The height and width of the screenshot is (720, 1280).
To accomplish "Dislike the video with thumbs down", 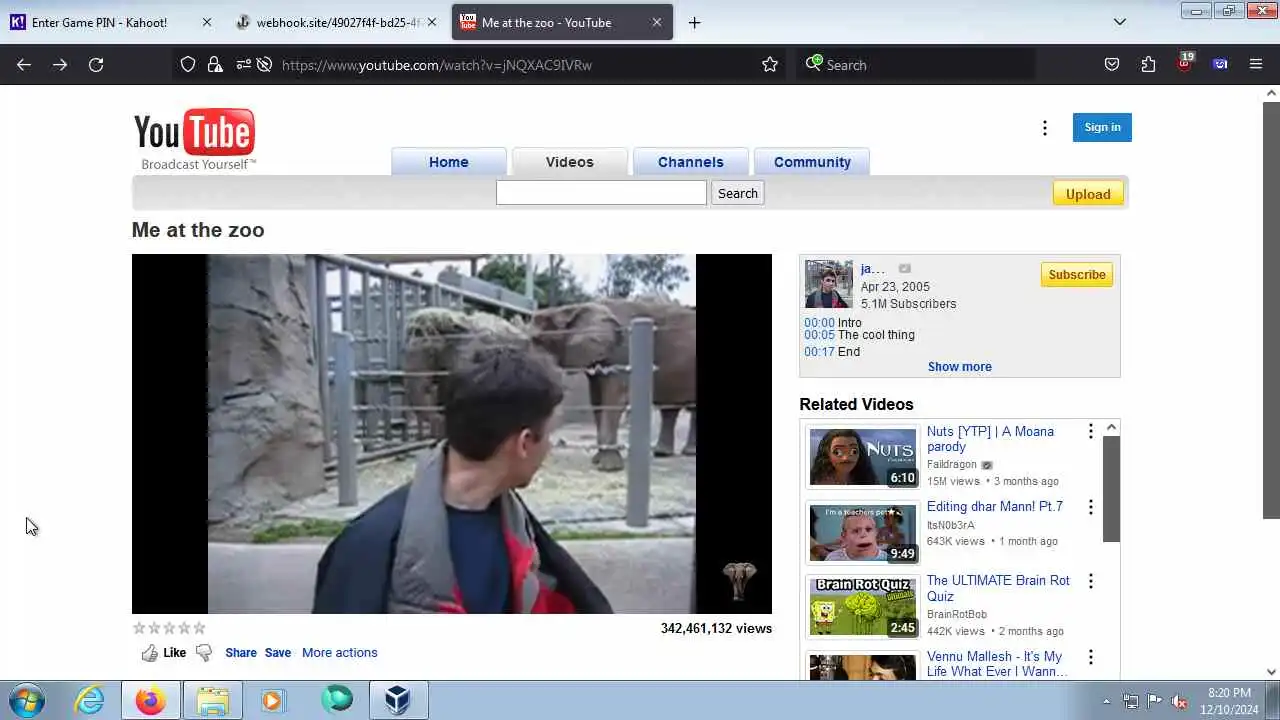I will (x=204, y=653).
